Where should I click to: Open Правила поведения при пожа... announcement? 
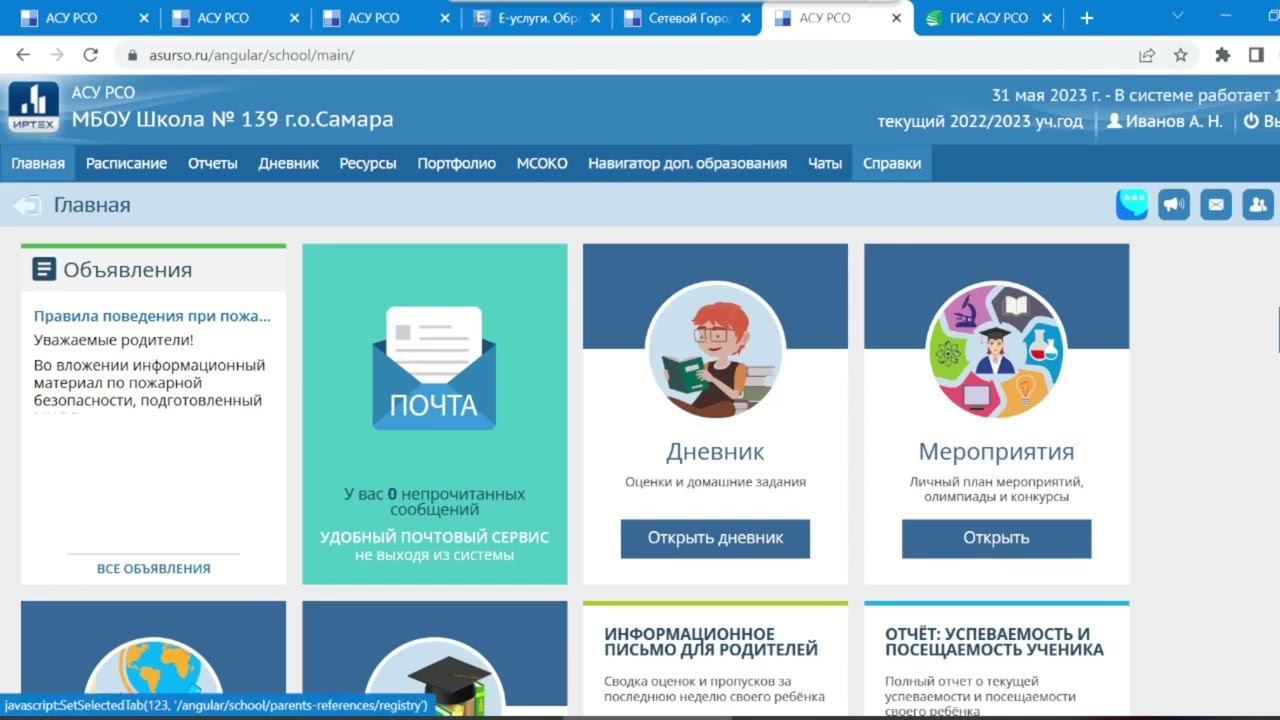click(152, 316)
